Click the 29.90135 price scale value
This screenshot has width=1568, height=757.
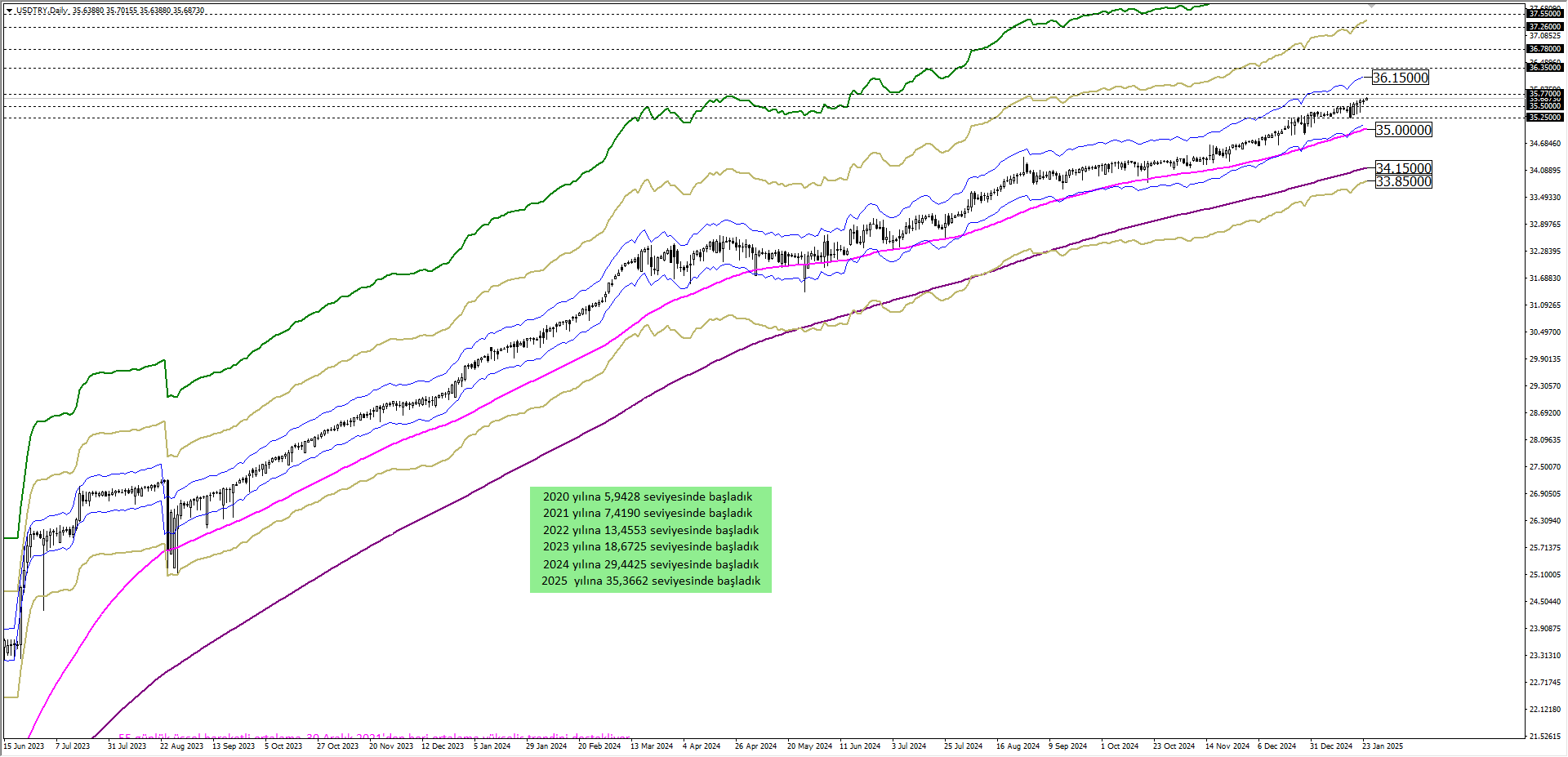[x=1545, y=359]
